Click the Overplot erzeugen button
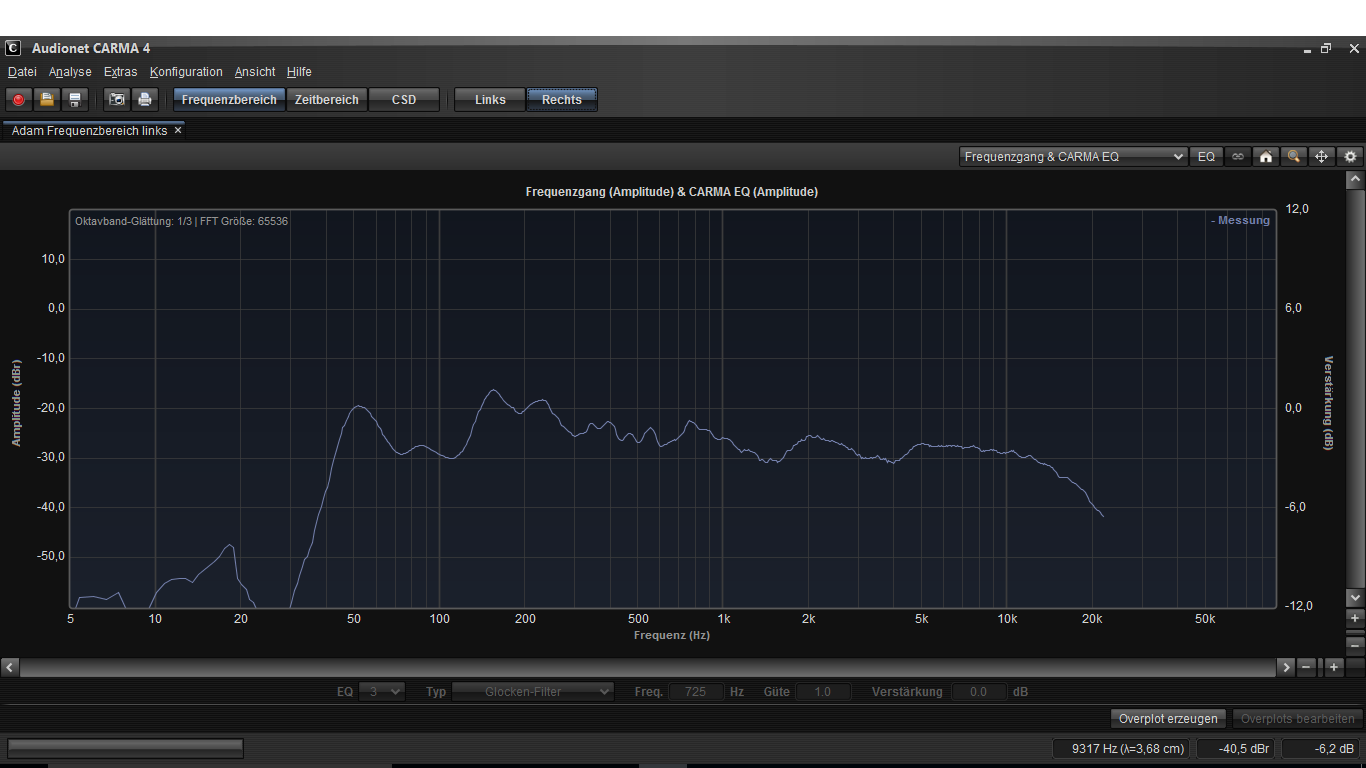1366x768 pixels. point(1168,718)
